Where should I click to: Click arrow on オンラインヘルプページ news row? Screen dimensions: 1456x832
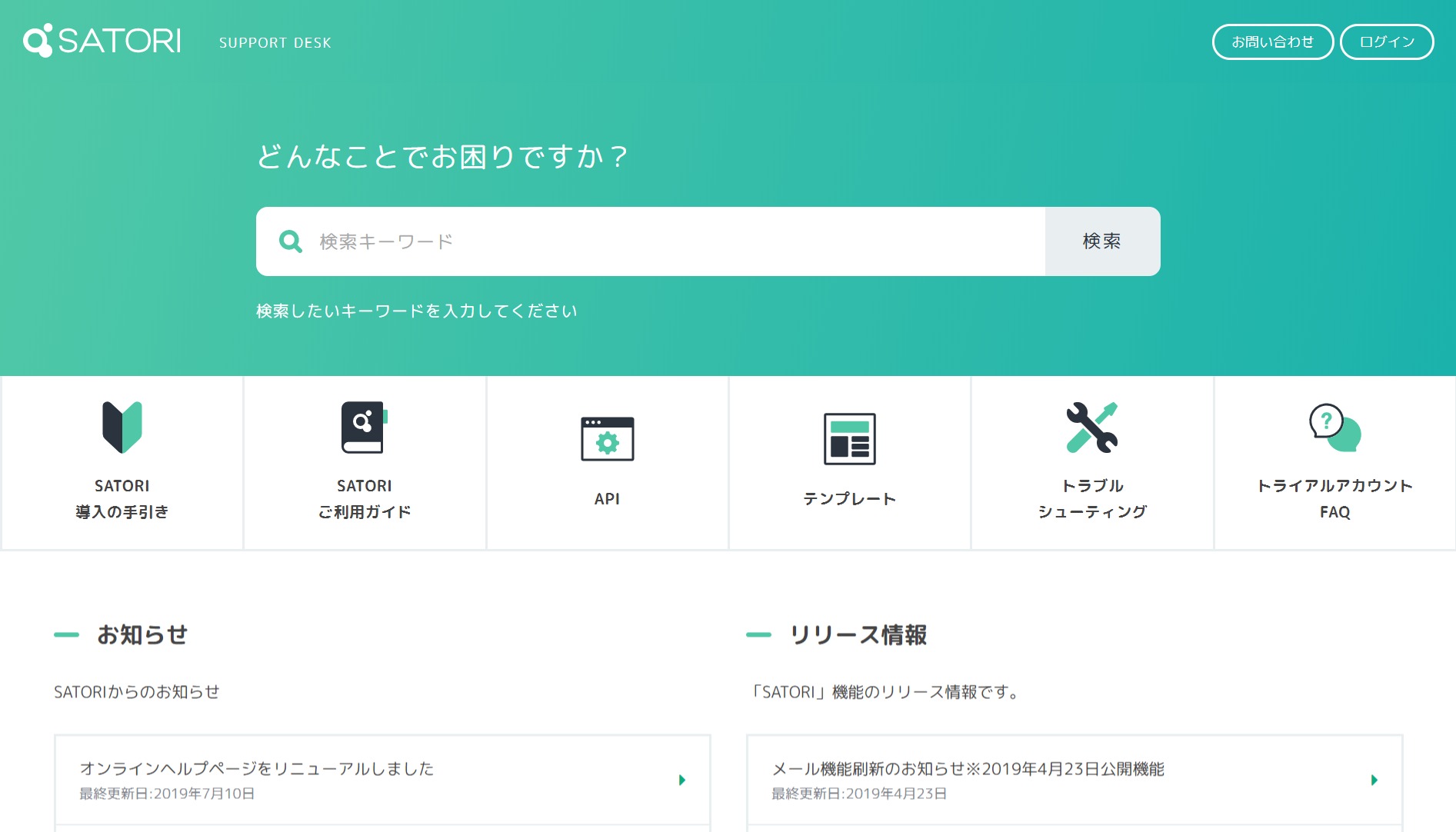pos(682,780)
